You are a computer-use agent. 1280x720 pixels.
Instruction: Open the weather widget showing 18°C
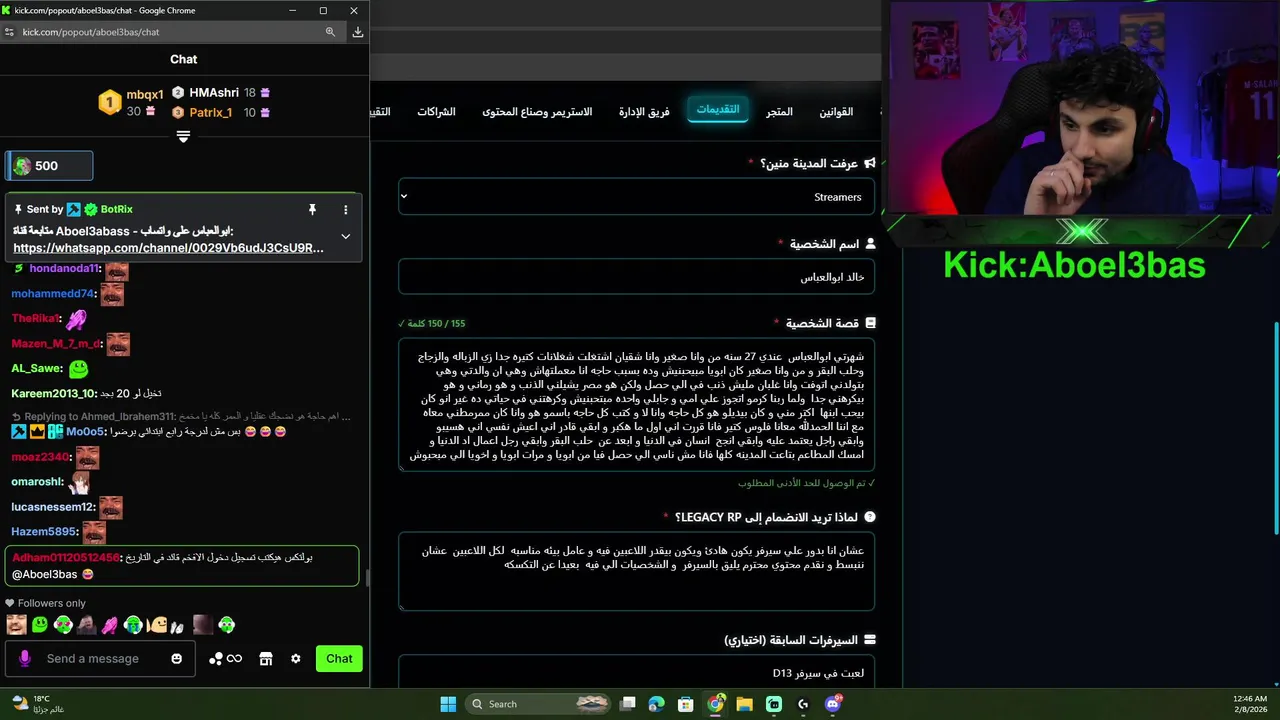tap(38, 704)
